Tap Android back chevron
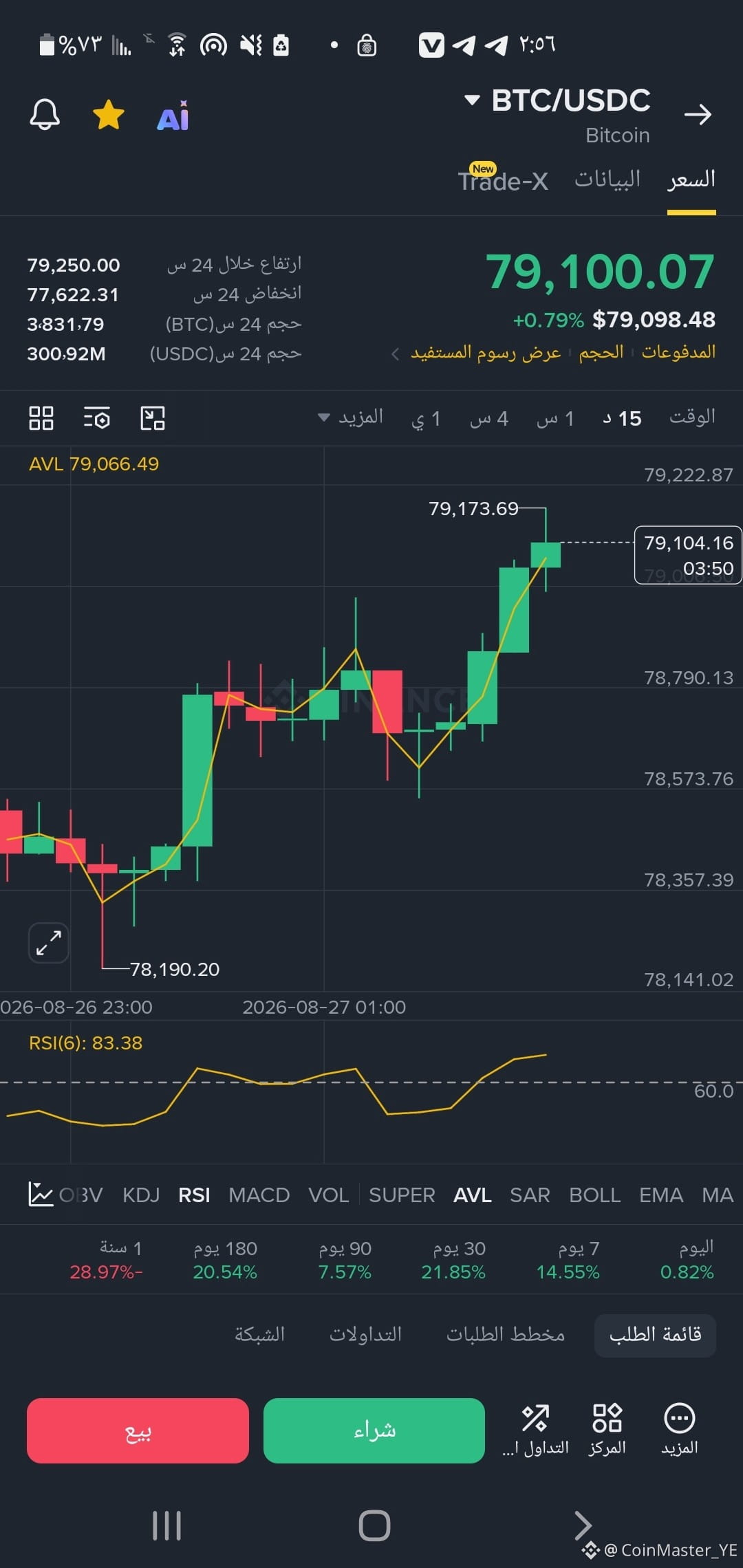Image resolution: width=743 pixels, height=1568 pixels. click(x=582, y=1525)
